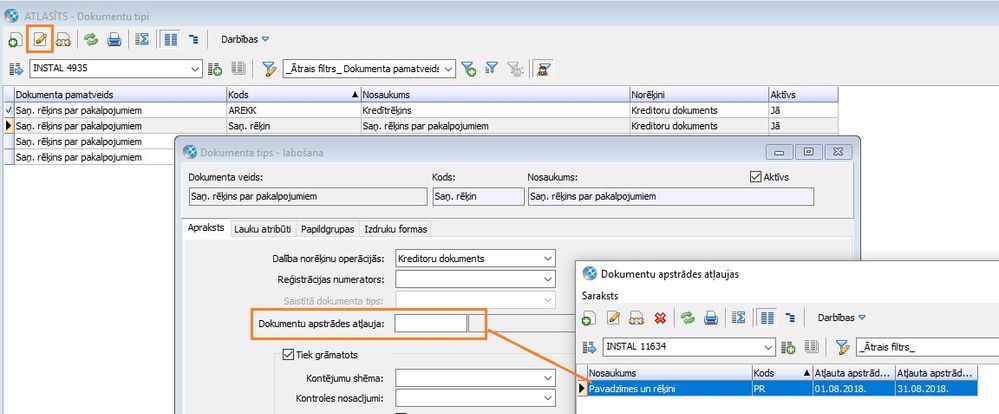Click the Nosaukums text field in edit dialog

671,197
